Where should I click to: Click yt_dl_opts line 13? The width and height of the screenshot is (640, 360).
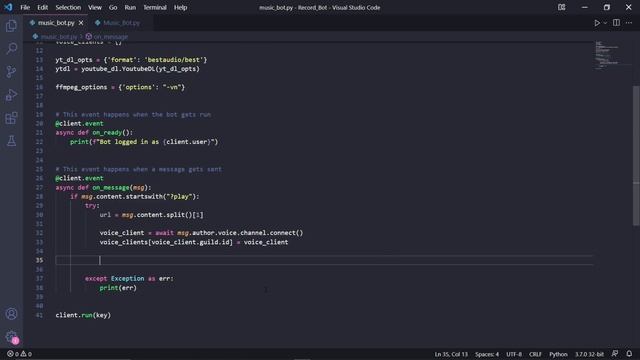[x=131, y=60]
